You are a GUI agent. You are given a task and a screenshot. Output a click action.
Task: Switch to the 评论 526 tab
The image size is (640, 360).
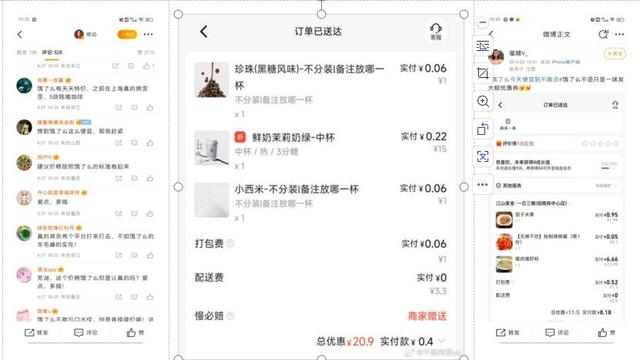tap(52, 53)
